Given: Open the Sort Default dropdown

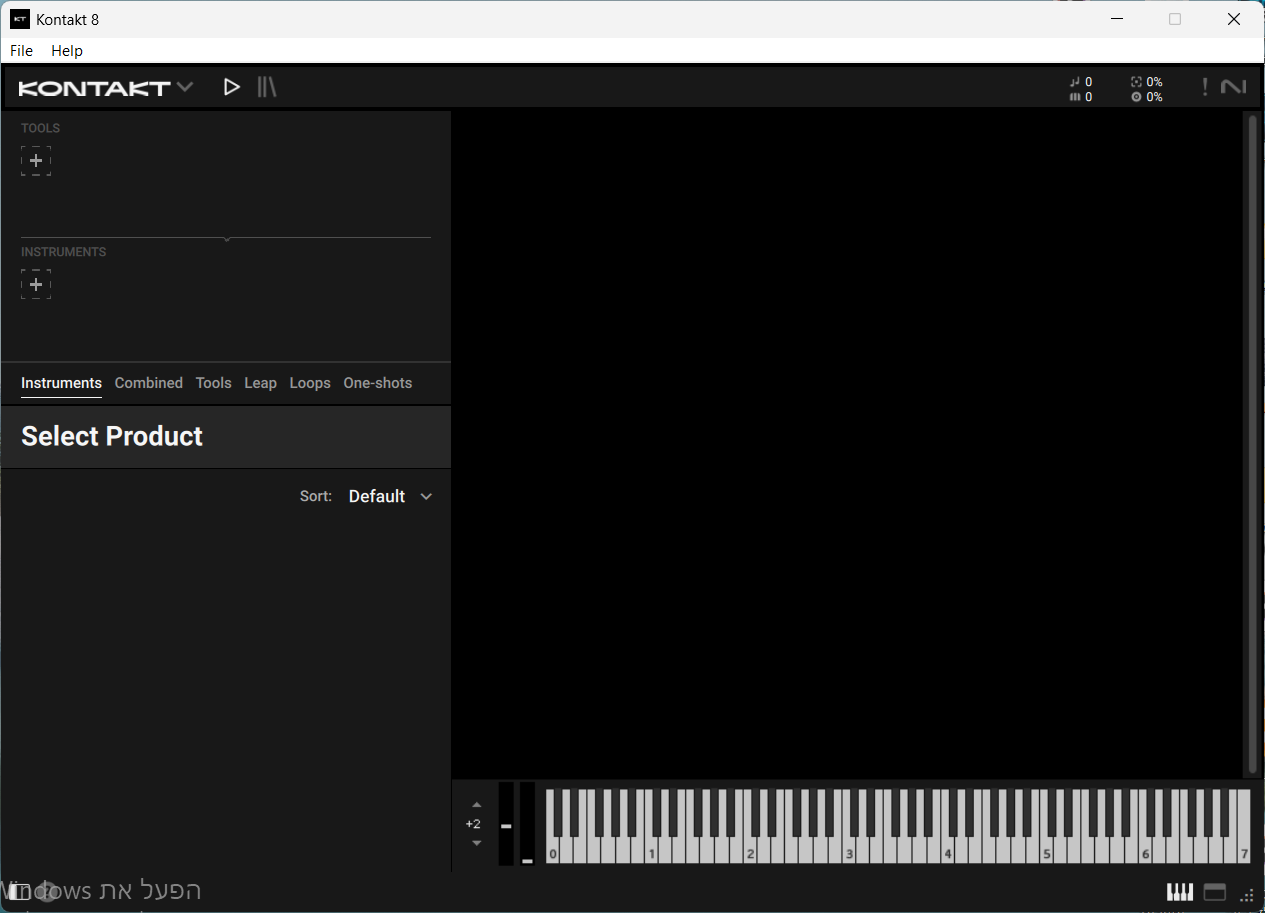Looking at the screenshot, I should click(x=390, y=497).
